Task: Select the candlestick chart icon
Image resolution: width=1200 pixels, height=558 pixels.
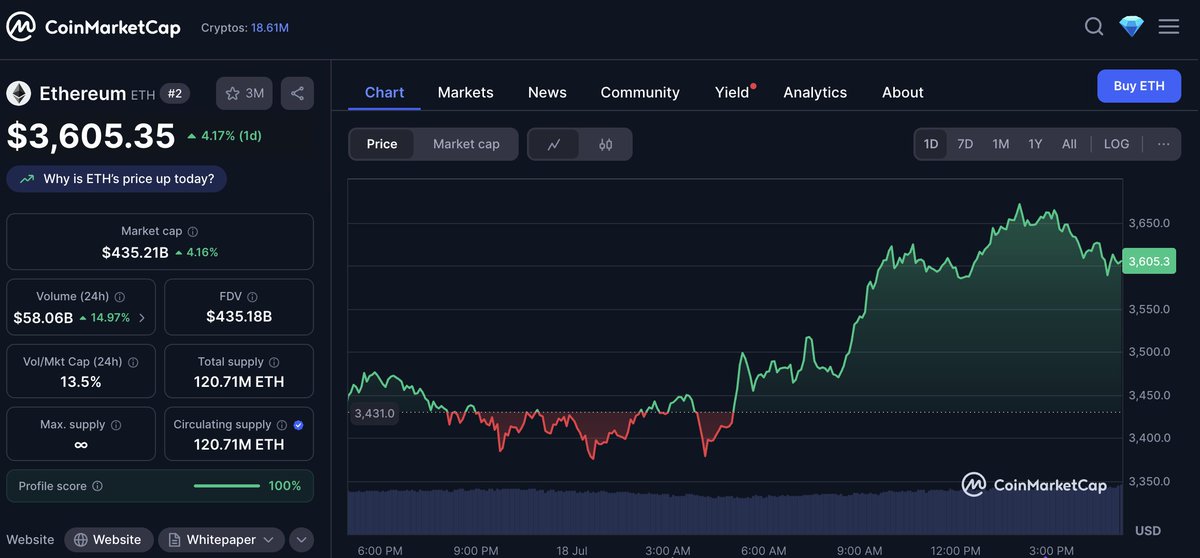Action: [x=606, y=144]
